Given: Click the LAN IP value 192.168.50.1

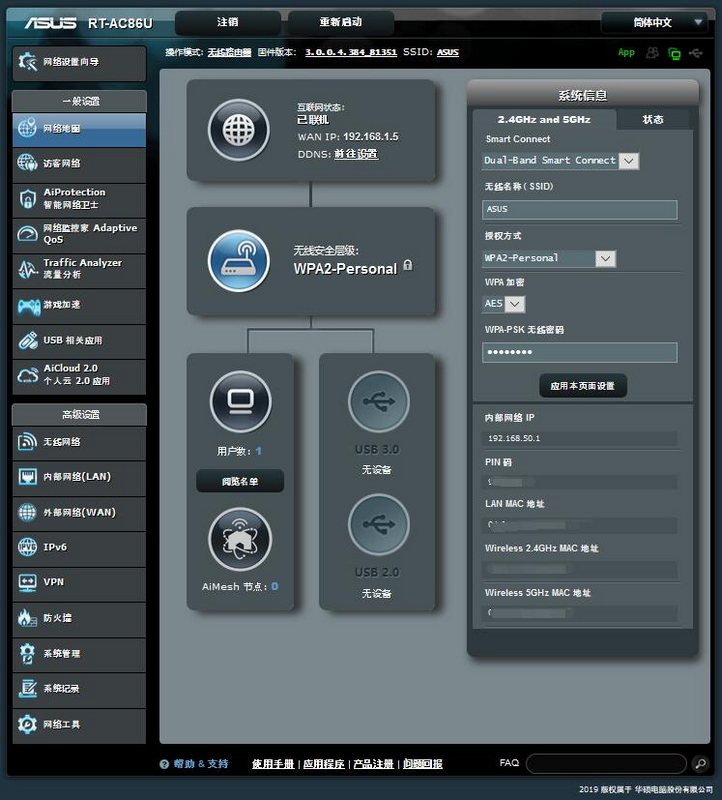Looking at the screenshot, I should tap(514, 438).
